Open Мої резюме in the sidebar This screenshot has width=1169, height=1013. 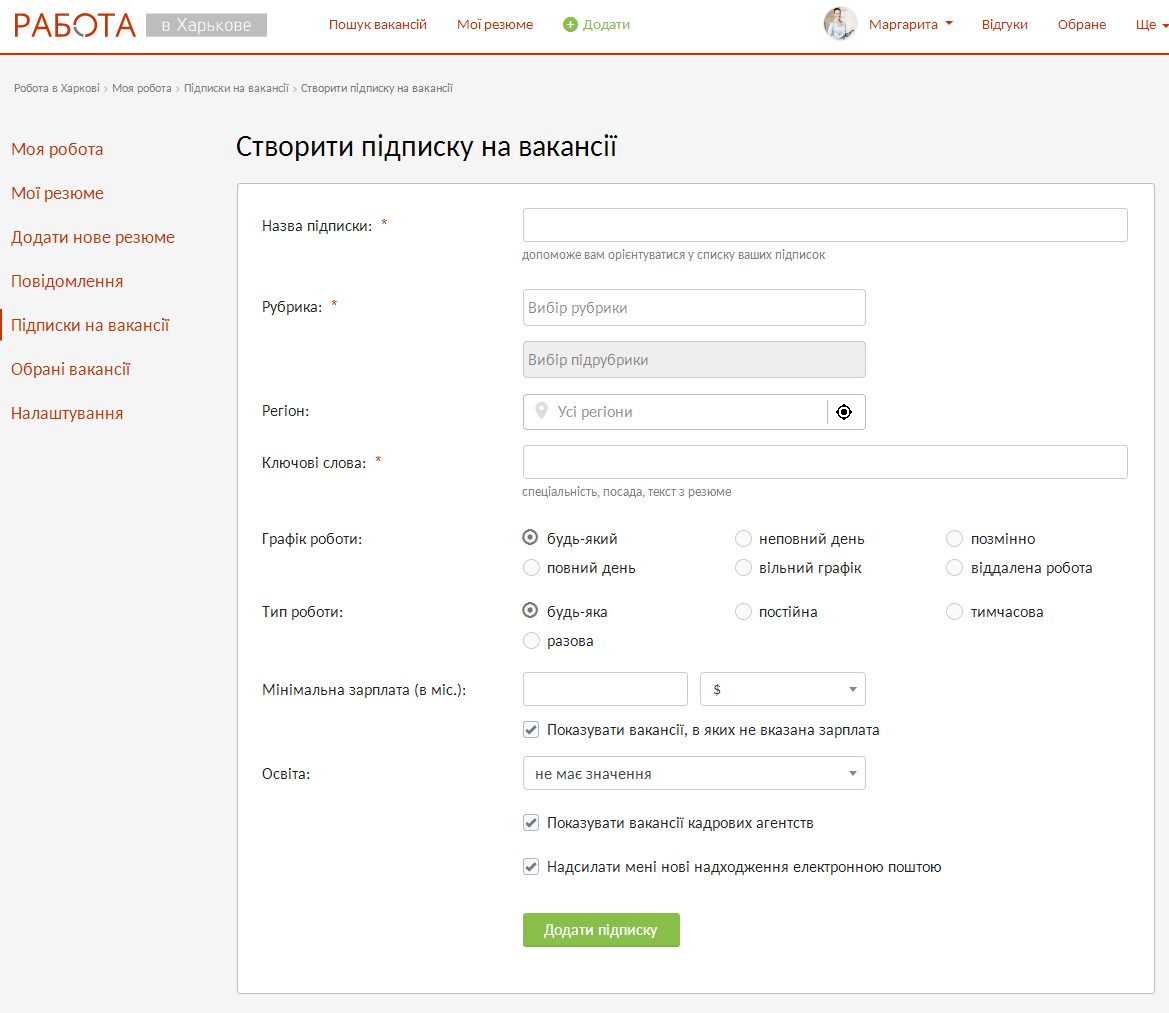(57, 193)
